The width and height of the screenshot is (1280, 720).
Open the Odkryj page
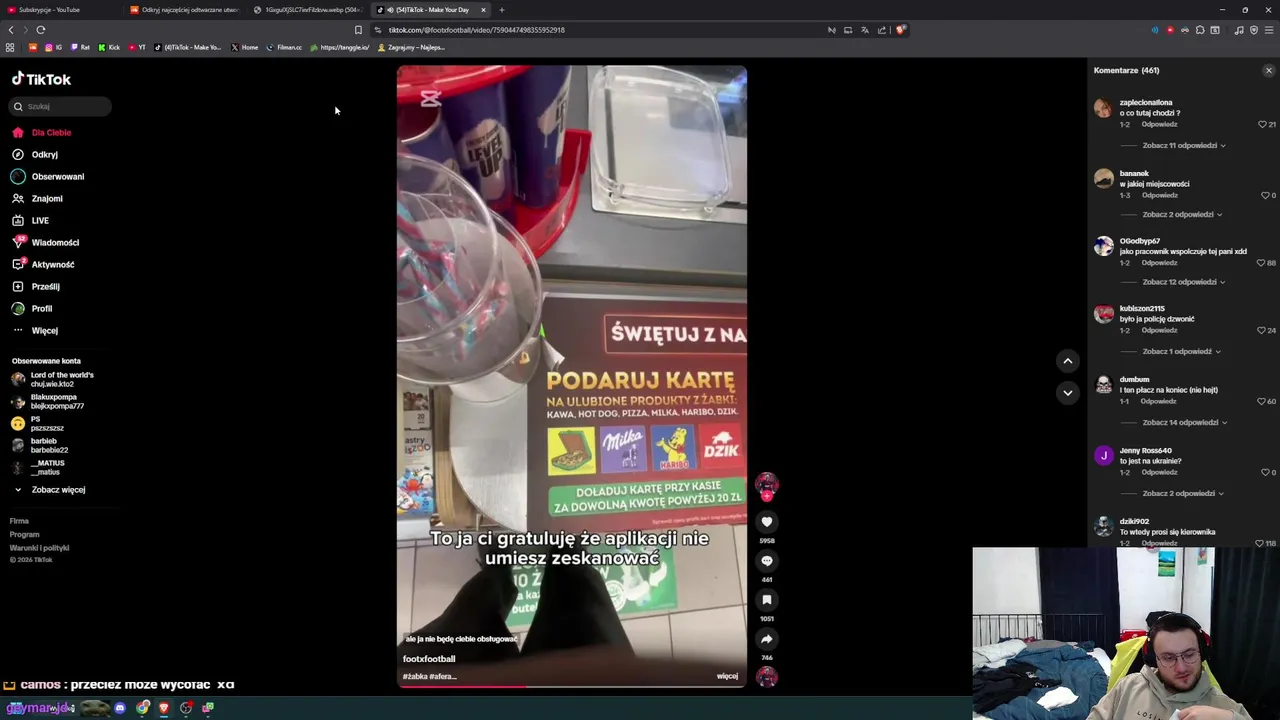coord(35,155)
